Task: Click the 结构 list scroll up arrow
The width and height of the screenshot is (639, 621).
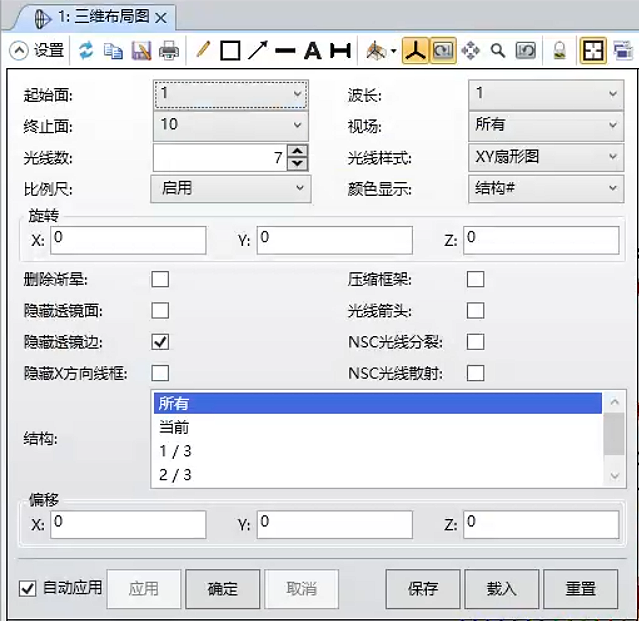Action: pos(614,402)
